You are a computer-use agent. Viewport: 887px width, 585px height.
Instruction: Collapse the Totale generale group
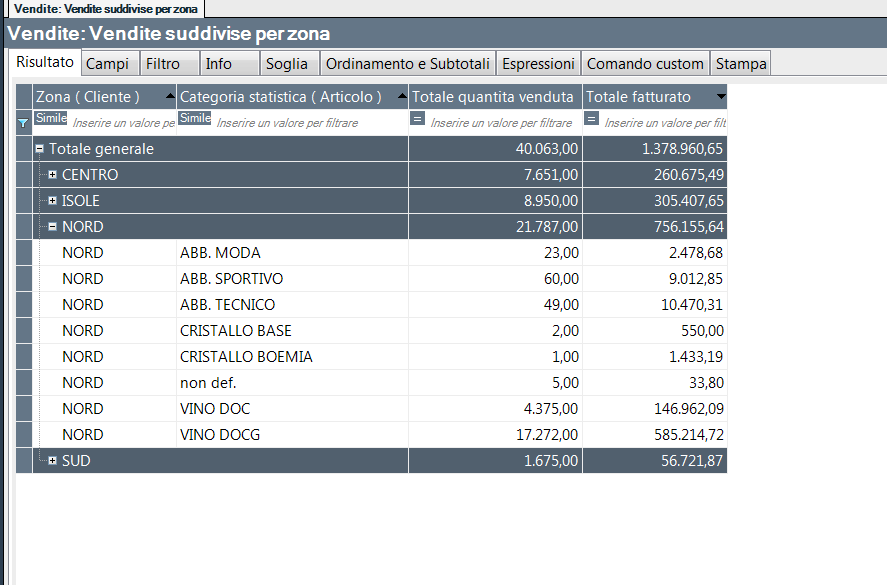click(40, 149)
